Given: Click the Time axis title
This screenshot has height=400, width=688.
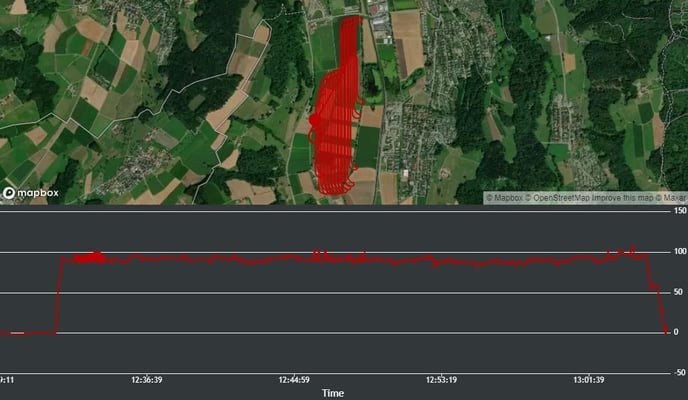Looking at the screenshot, I should [333, 393].
